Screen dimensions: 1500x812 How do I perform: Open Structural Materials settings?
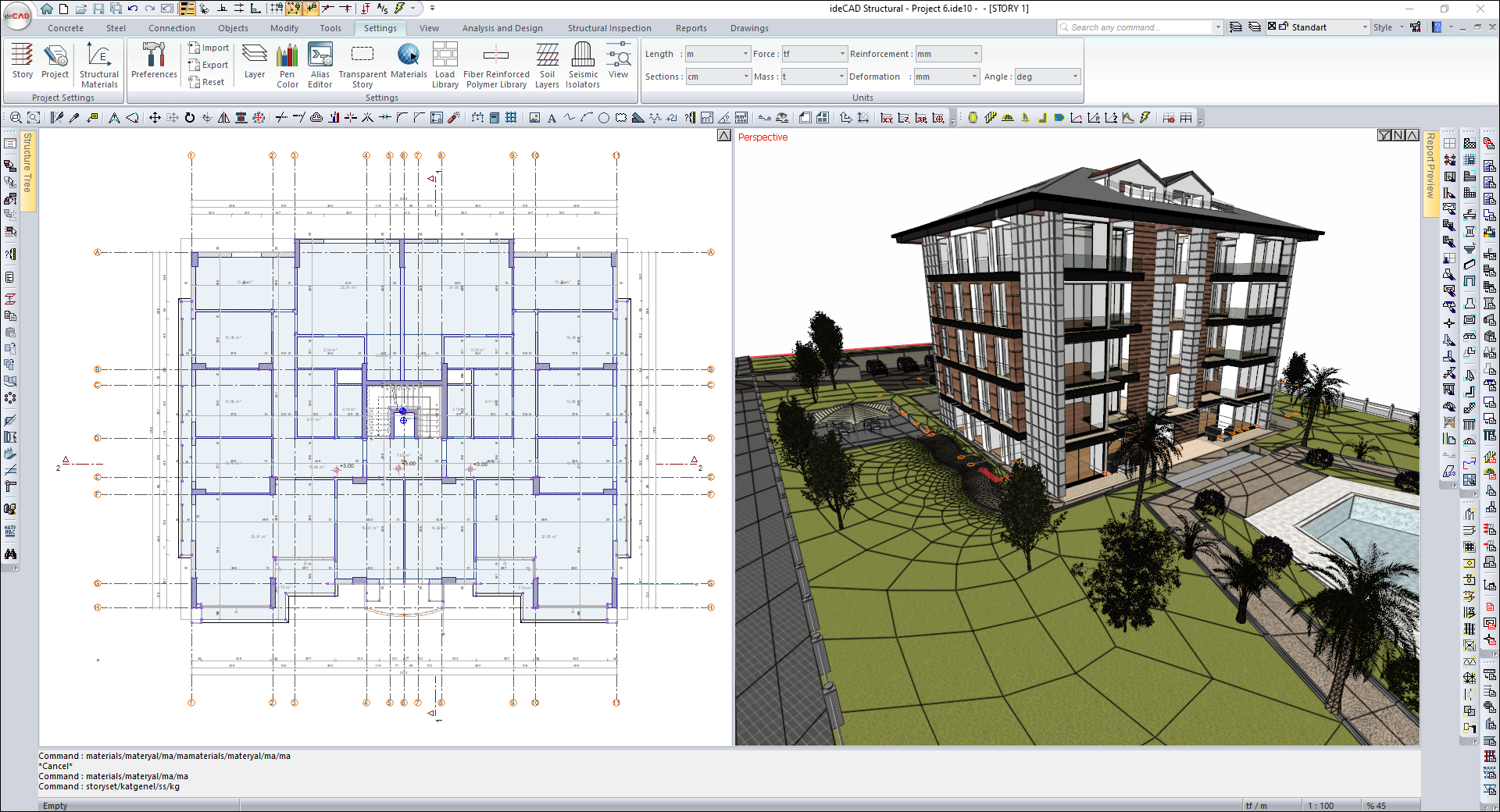[x=99, y=64]
